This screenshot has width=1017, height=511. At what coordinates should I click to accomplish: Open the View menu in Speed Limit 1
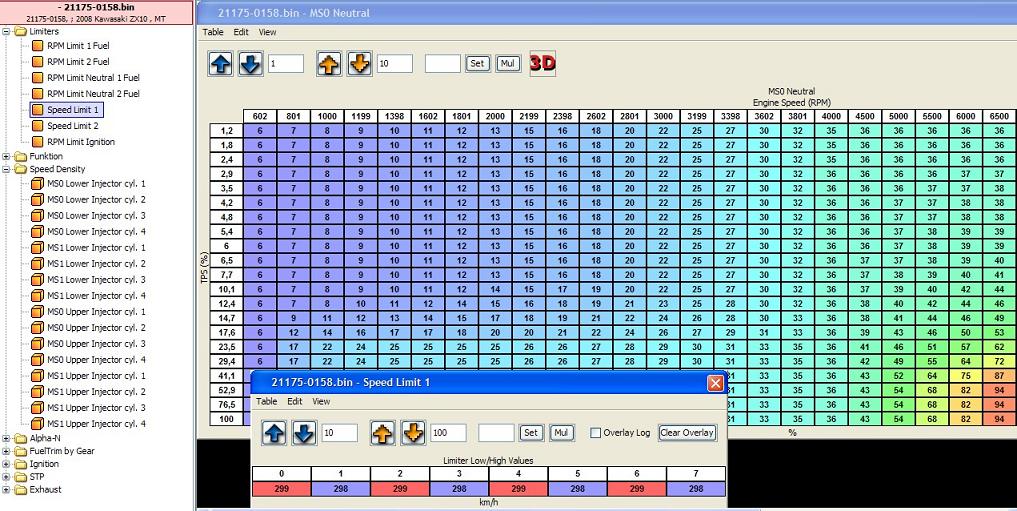tap(321, 401)
